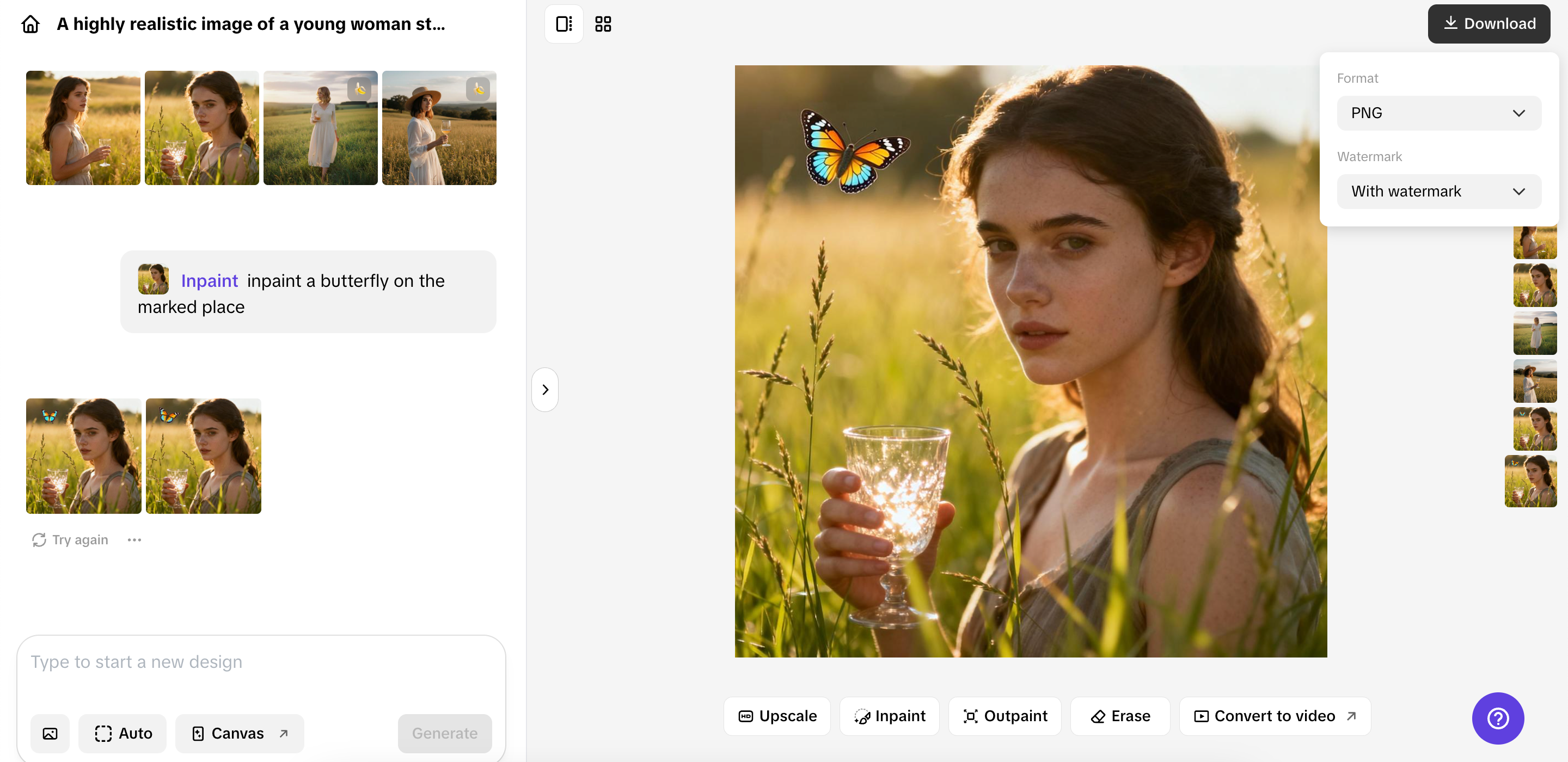The height and width of the screenshot is (762, 1568).
Task: Click the Upscale tool button
Action: coord(777,716)
